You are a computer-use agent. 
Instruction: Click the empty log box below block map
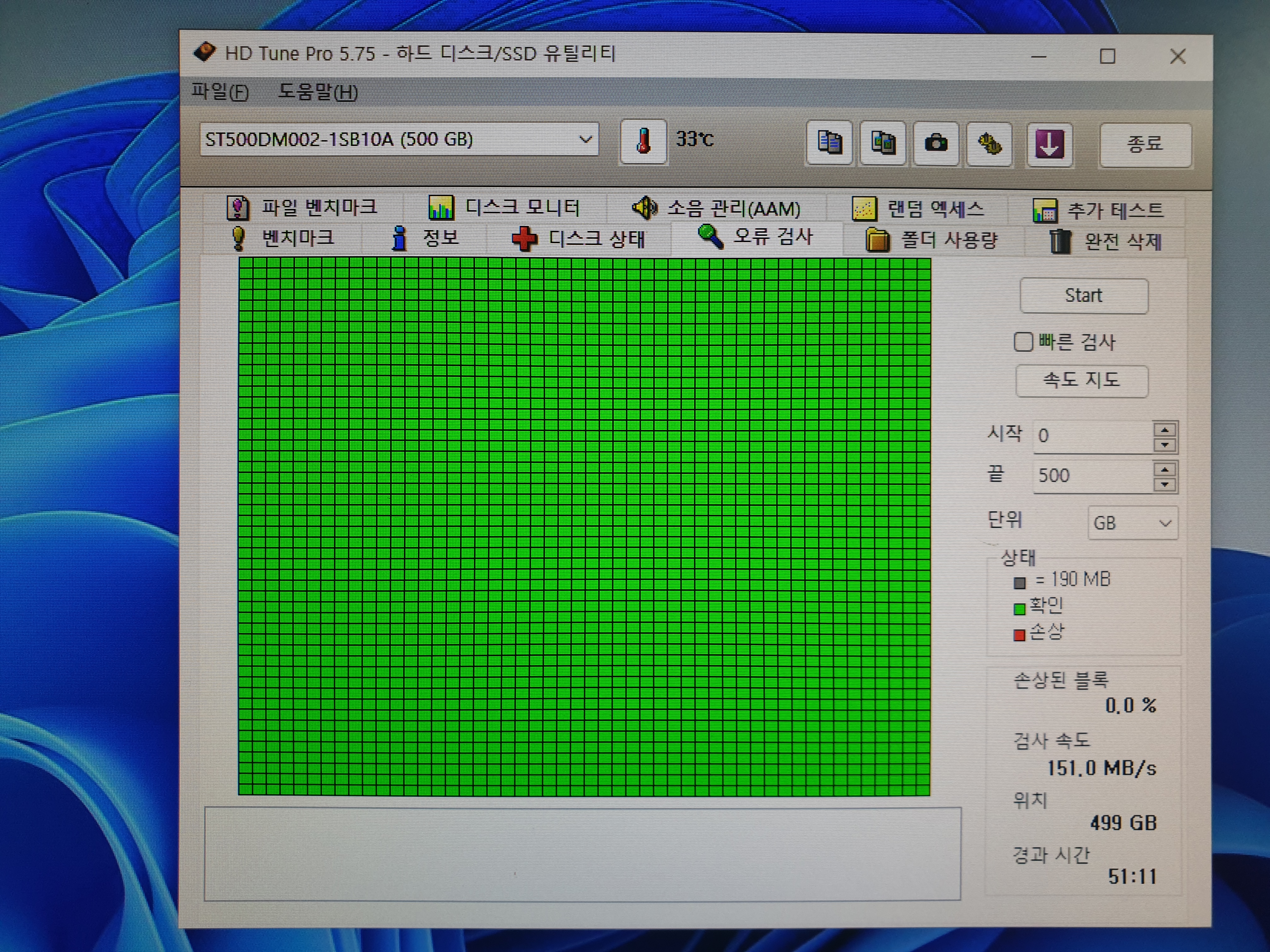tap(582, 854)
